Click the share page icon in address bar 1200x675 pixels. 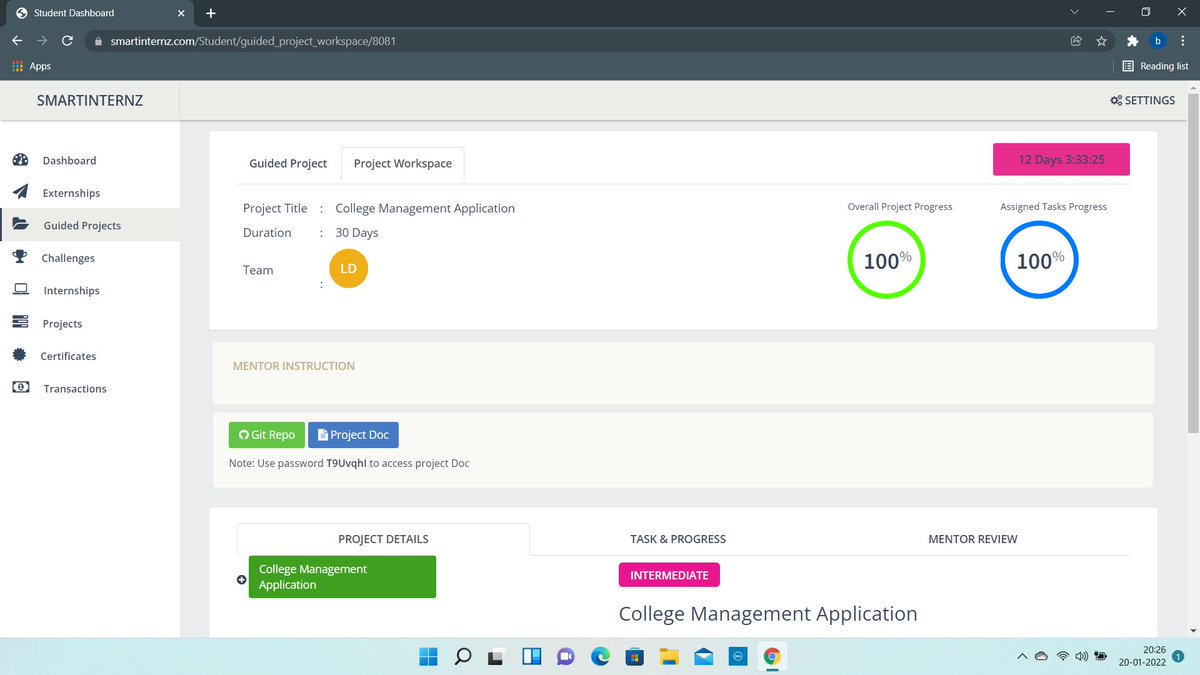[1076, 41]
